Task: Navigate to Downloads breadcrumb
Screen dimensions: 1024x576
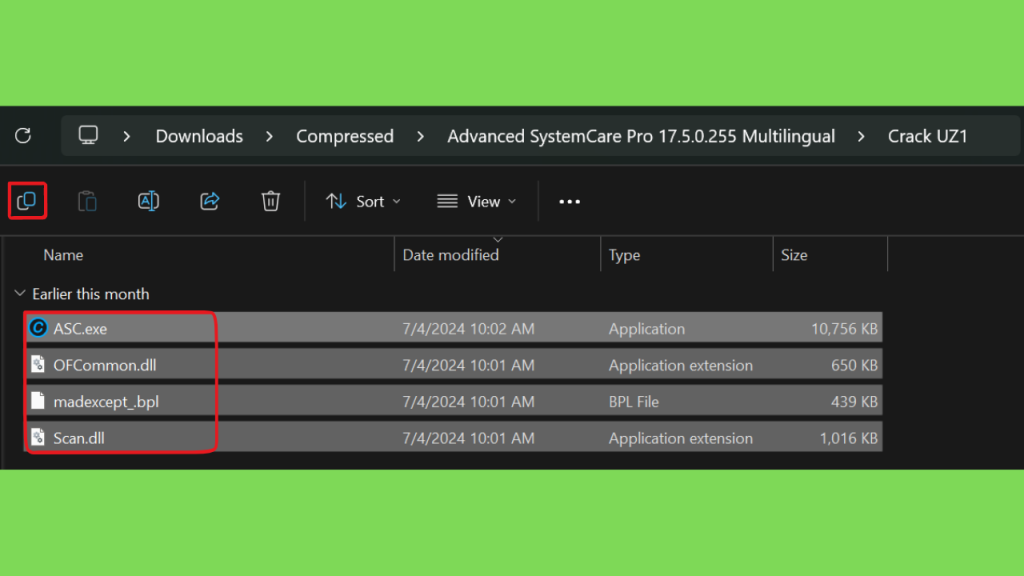Action: click(199, 136)
